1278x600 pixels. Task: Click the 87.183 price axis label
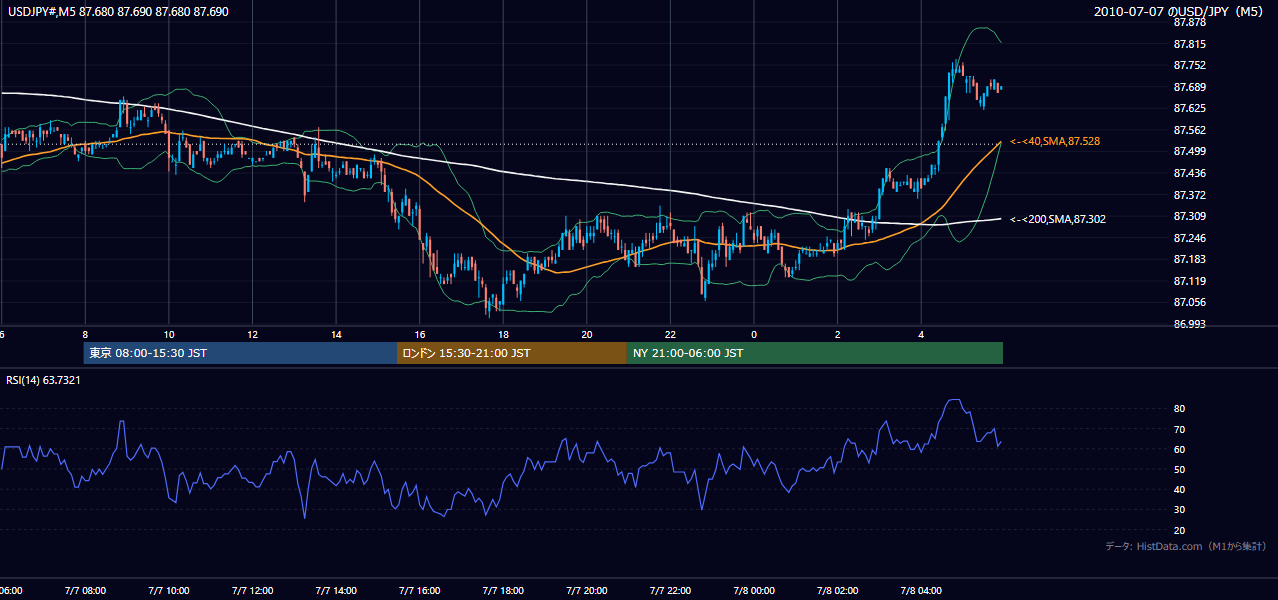point(1189,259)
